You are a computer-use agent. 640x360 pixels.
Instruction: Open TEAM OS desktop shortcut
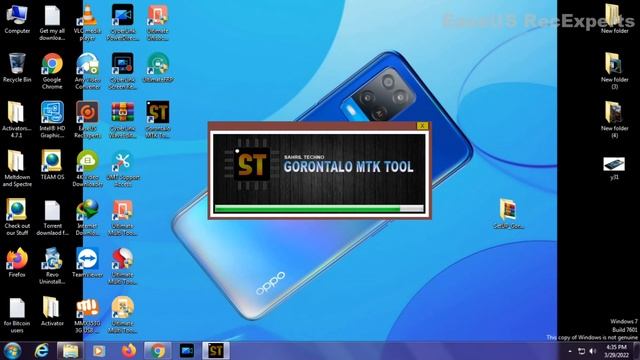point(52,165)
